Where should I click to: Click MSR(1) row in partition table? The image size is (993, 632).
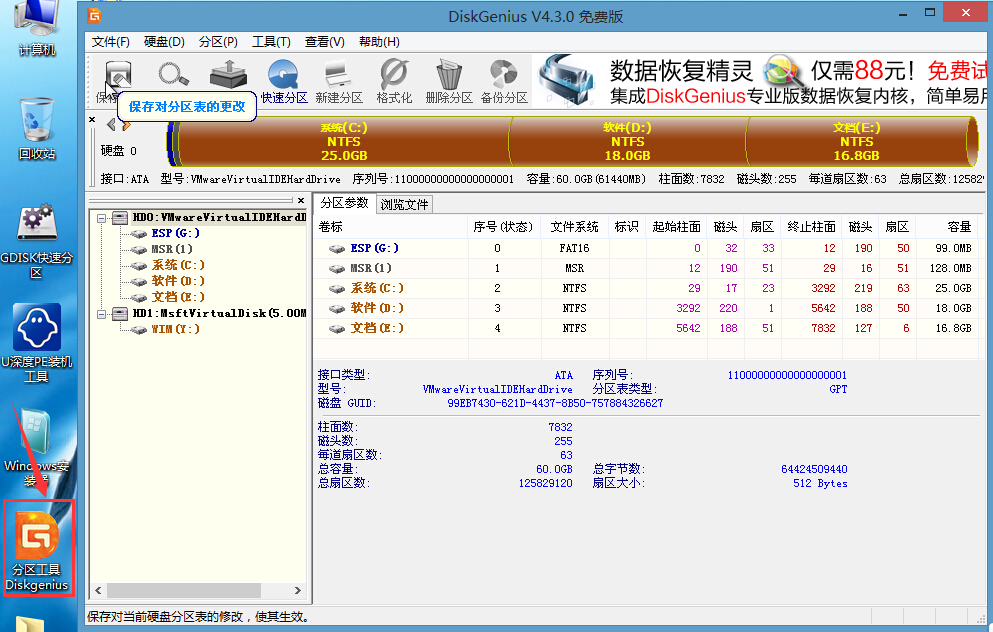(646, 268)
